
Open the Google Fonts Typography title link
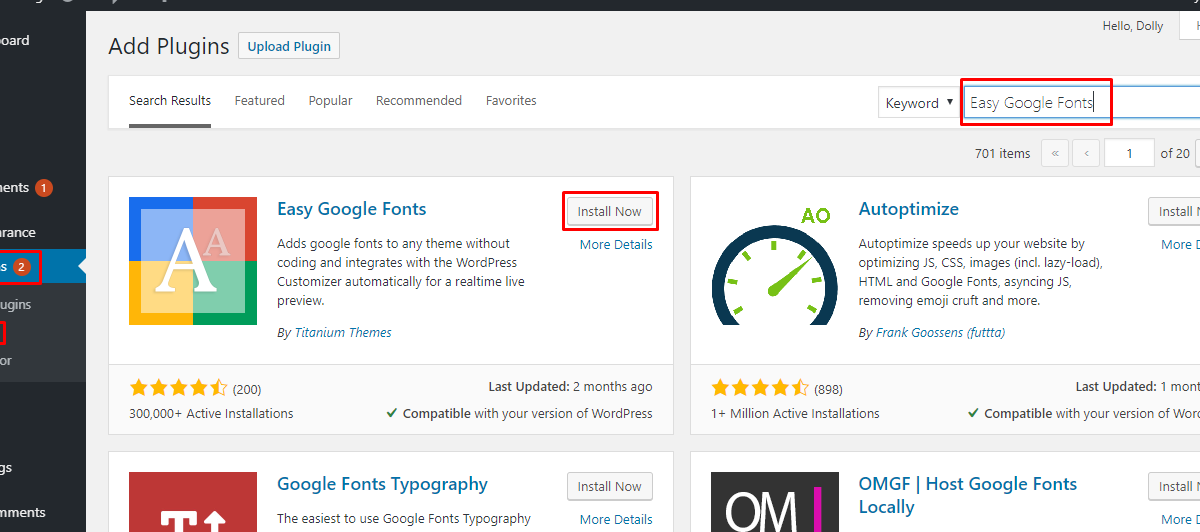point(383,484)
